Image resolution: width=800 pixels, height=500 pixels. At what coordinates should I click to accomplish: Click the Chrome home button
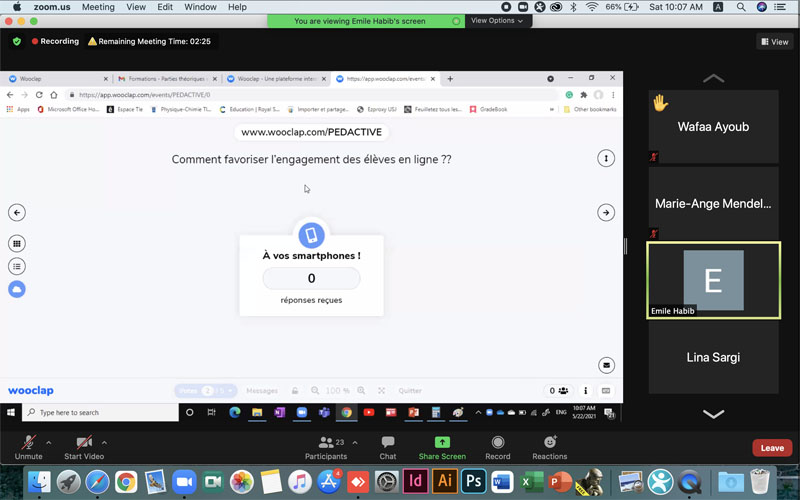pyautogui.click(x=54, y=95)
